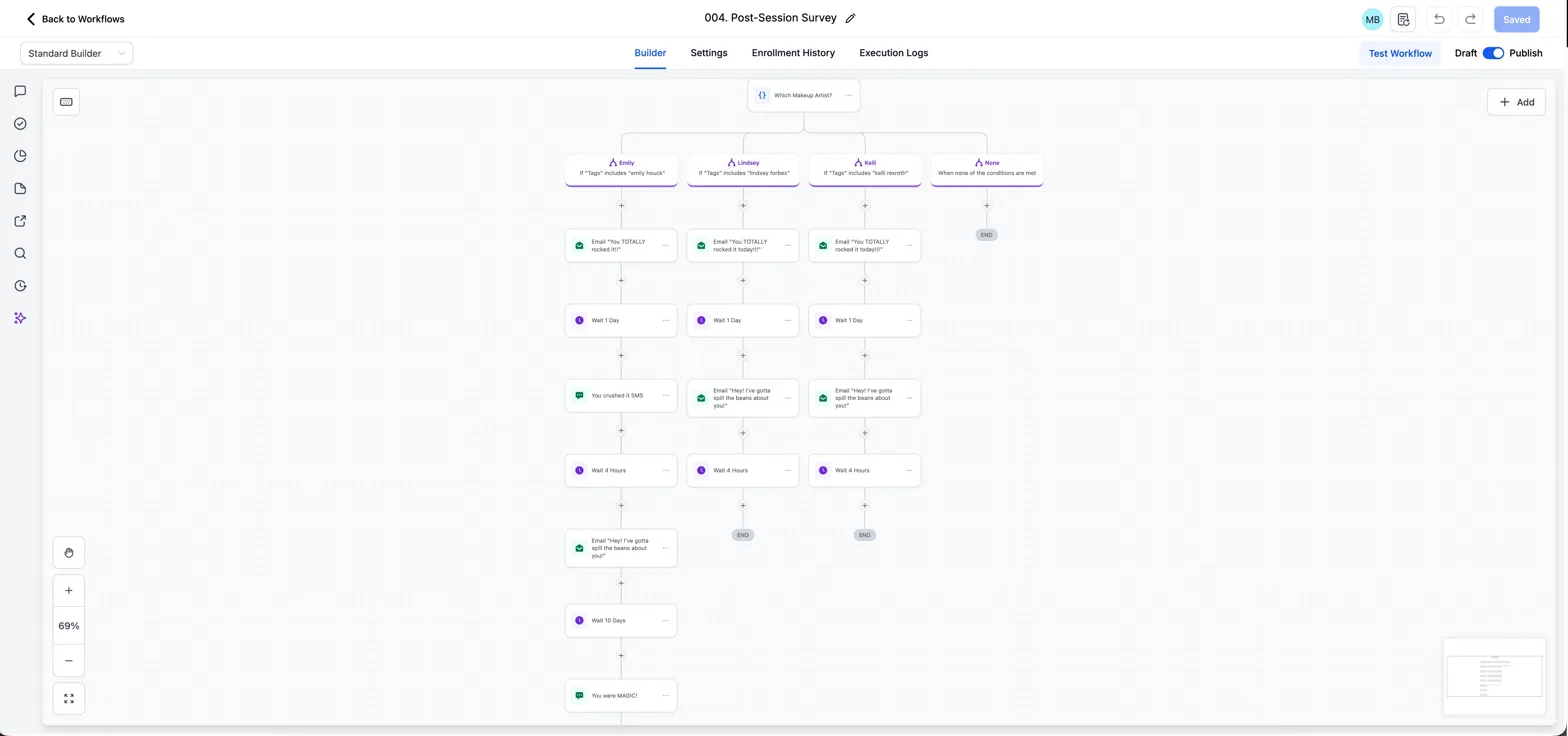Add a step directly under the Emily branch
Image resolution: width=1568 pixels, height=736 pixels.
(x=621, y=206)
